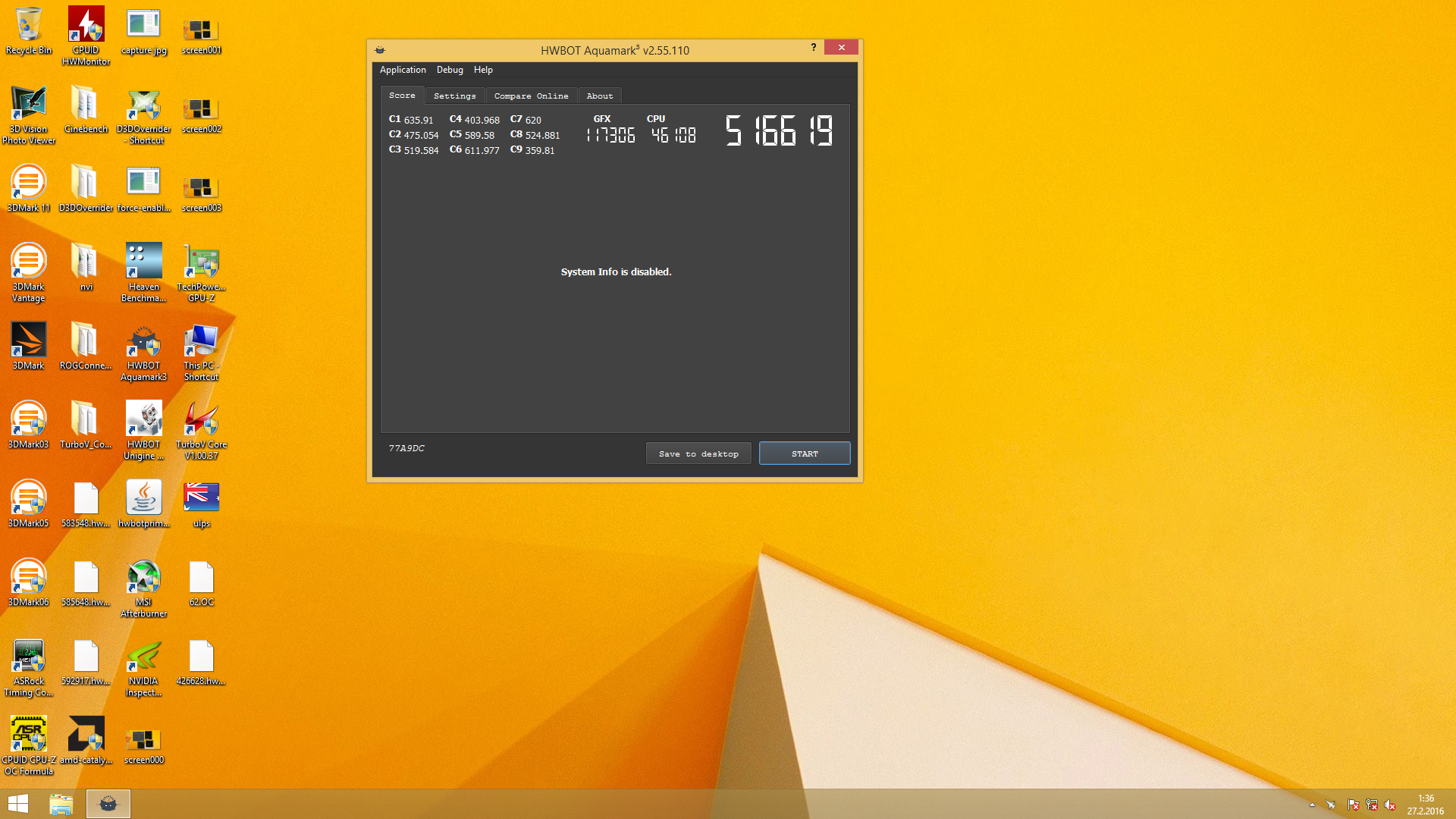The width and height of the screenshot is (1456, 819).
Task: Launch CPUID CPU-Z OC Formula icon
Action: click(29, 745)
